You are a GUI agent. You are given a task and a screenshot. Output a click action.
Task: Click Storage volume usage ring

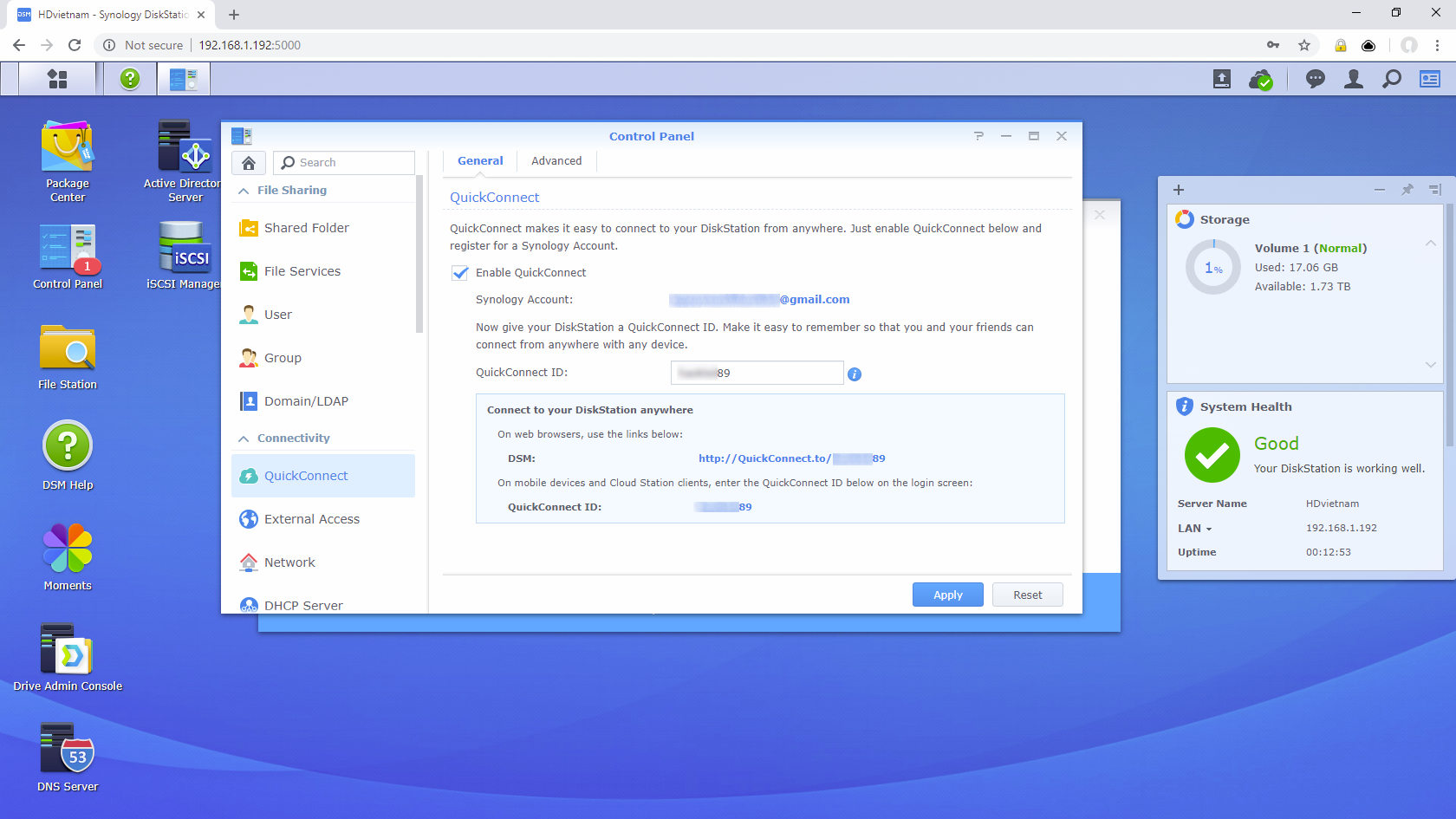[x=1213, y=268]
